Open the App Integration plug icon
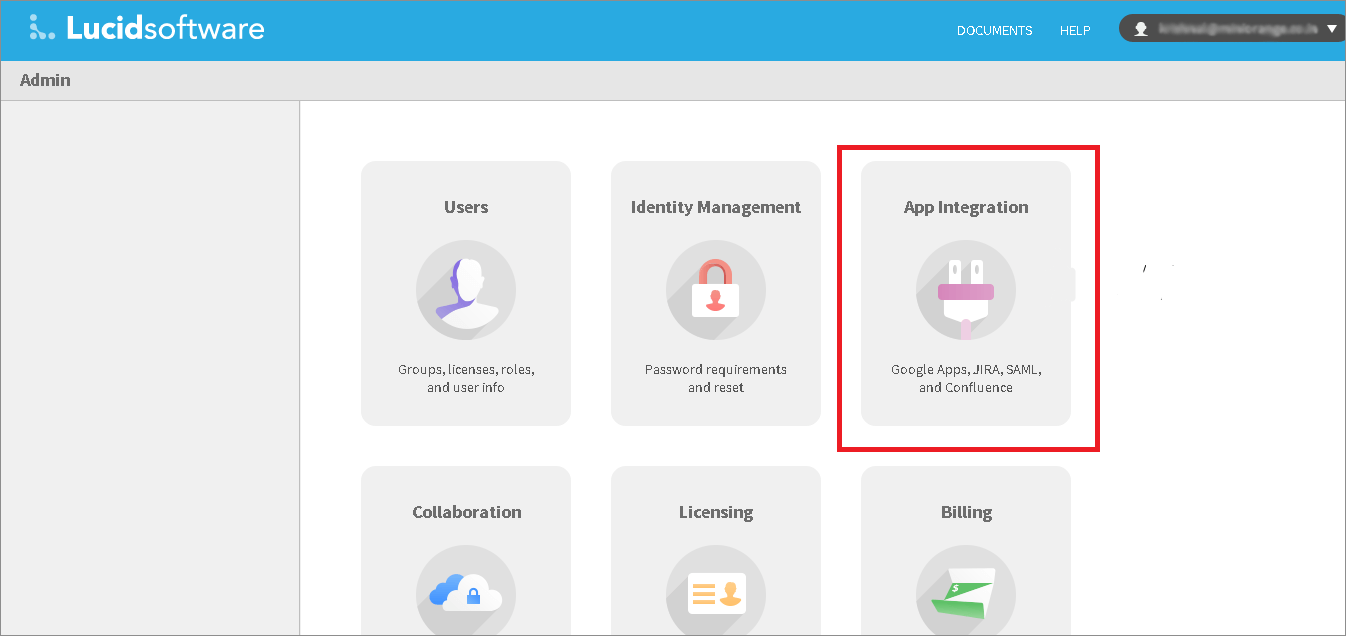 (966, 291)
